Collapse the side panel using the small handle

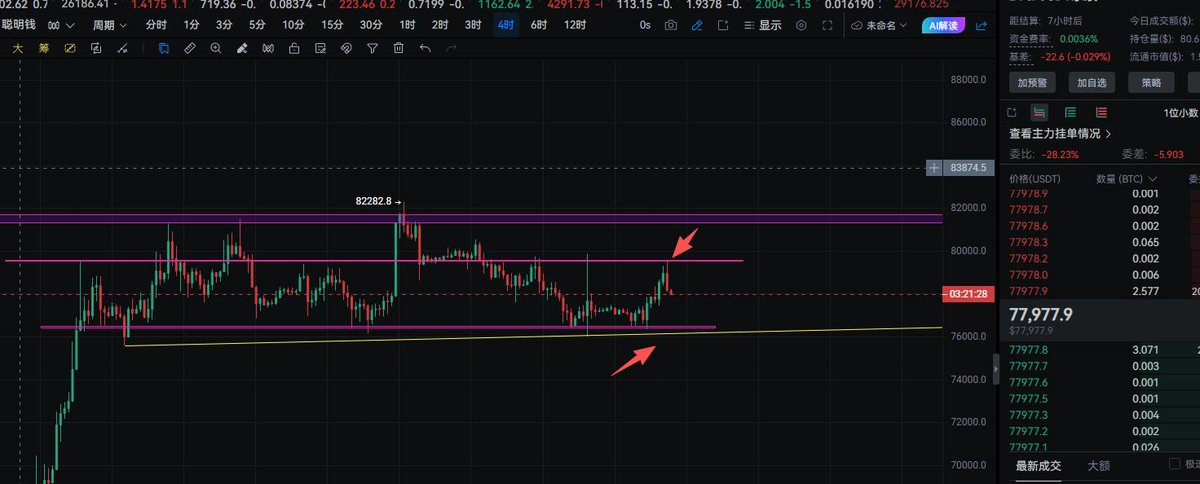tap(995, 368)
